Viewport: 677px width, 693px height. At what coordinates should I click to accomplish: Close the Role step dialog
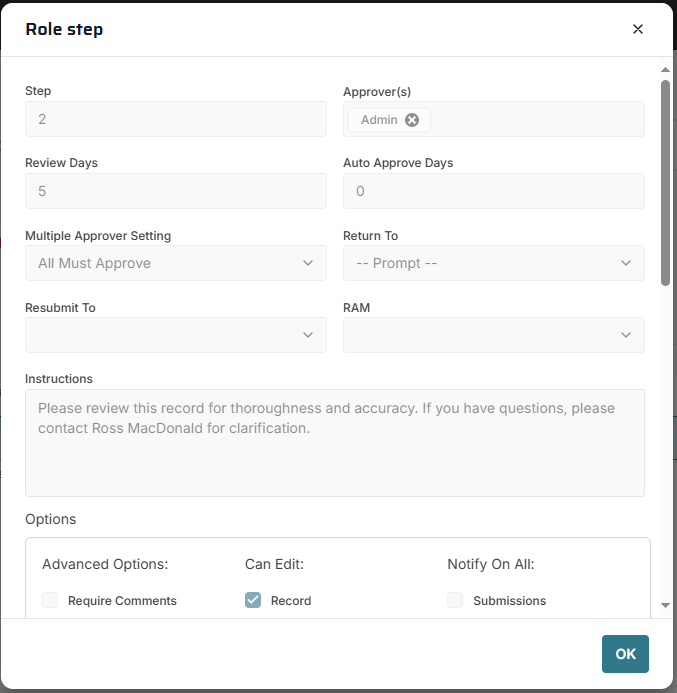(637, 29)
